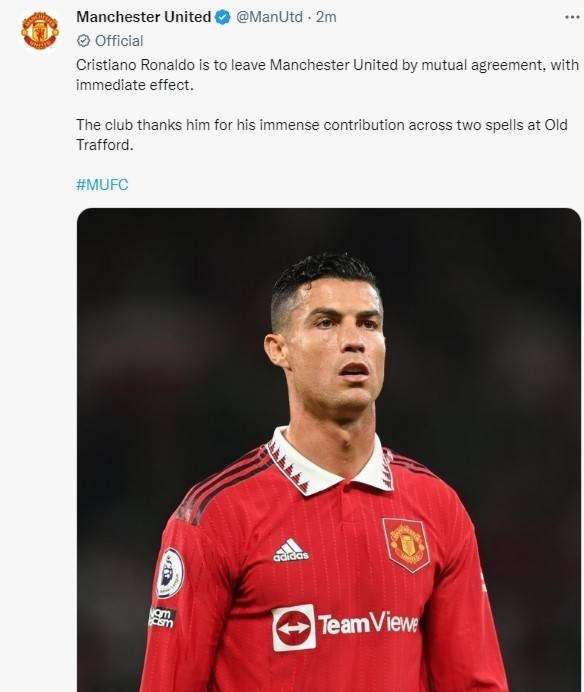
Task: Click the adidas logo on the shirt
Action: pyautogui.click(x=290, y=551)
